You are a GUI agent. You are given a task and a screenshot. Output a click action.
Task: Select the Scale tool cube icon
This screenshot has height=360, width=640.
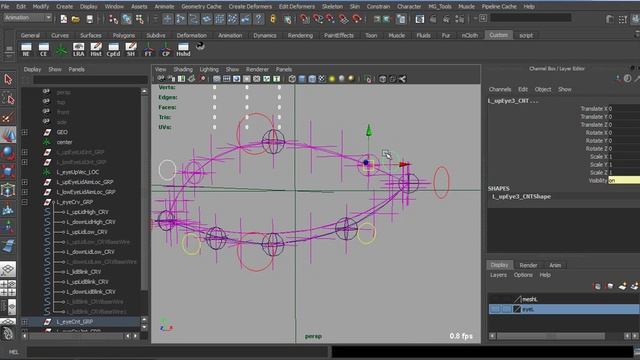tap(8, 172)
